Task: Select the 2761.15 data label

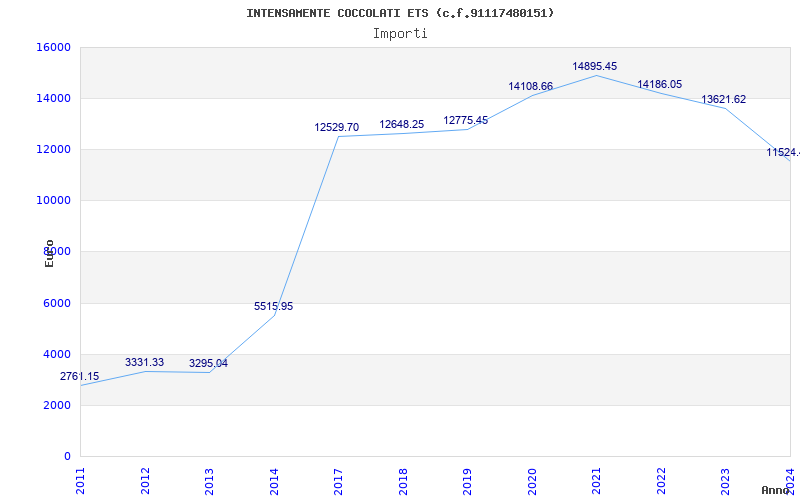Action: [x=80, y=377]
